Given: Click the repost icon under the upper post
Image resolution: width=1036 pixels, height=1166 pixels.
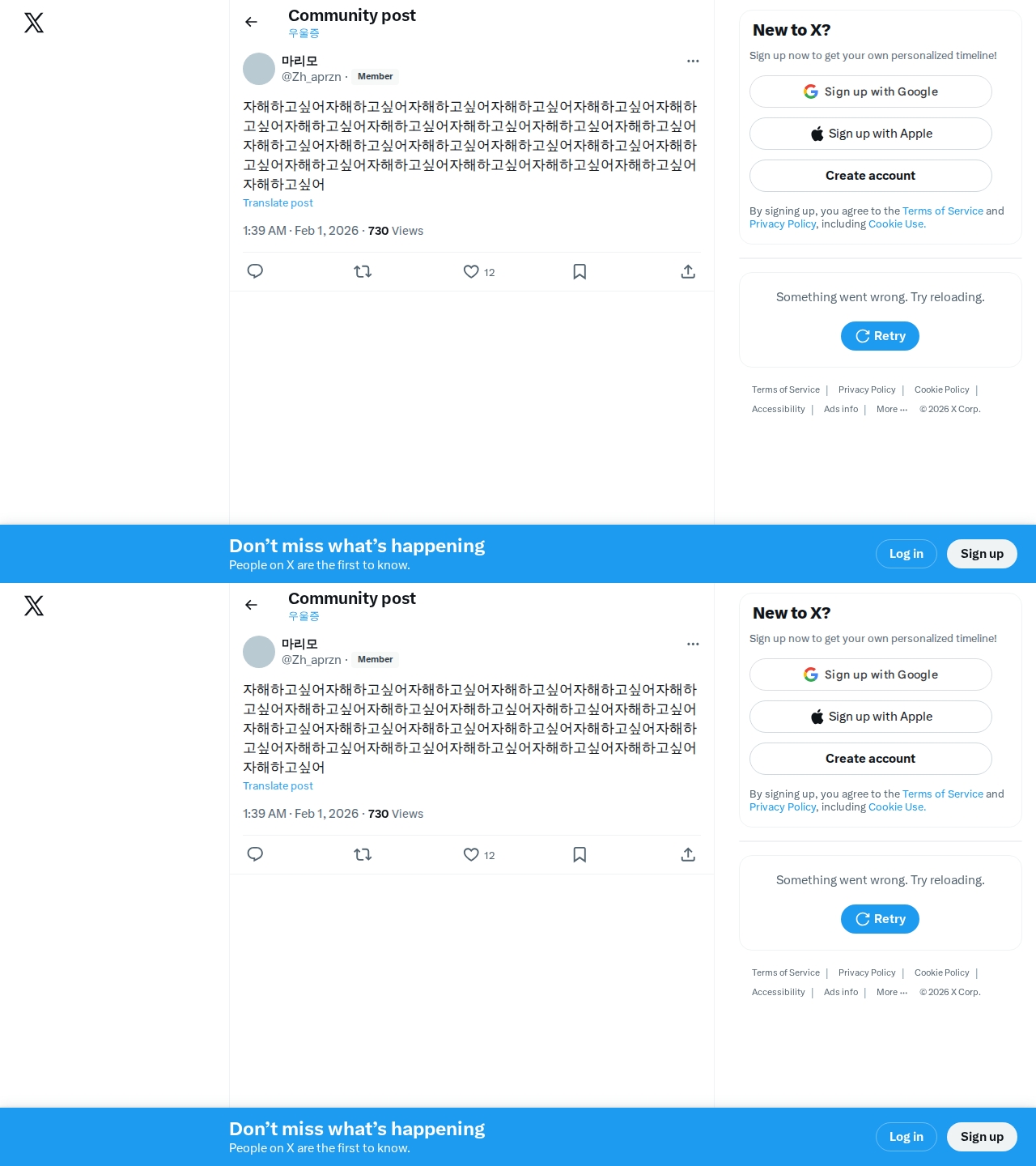Looking at the screenshot, I should pyautogui.click(x=363, y=271).
